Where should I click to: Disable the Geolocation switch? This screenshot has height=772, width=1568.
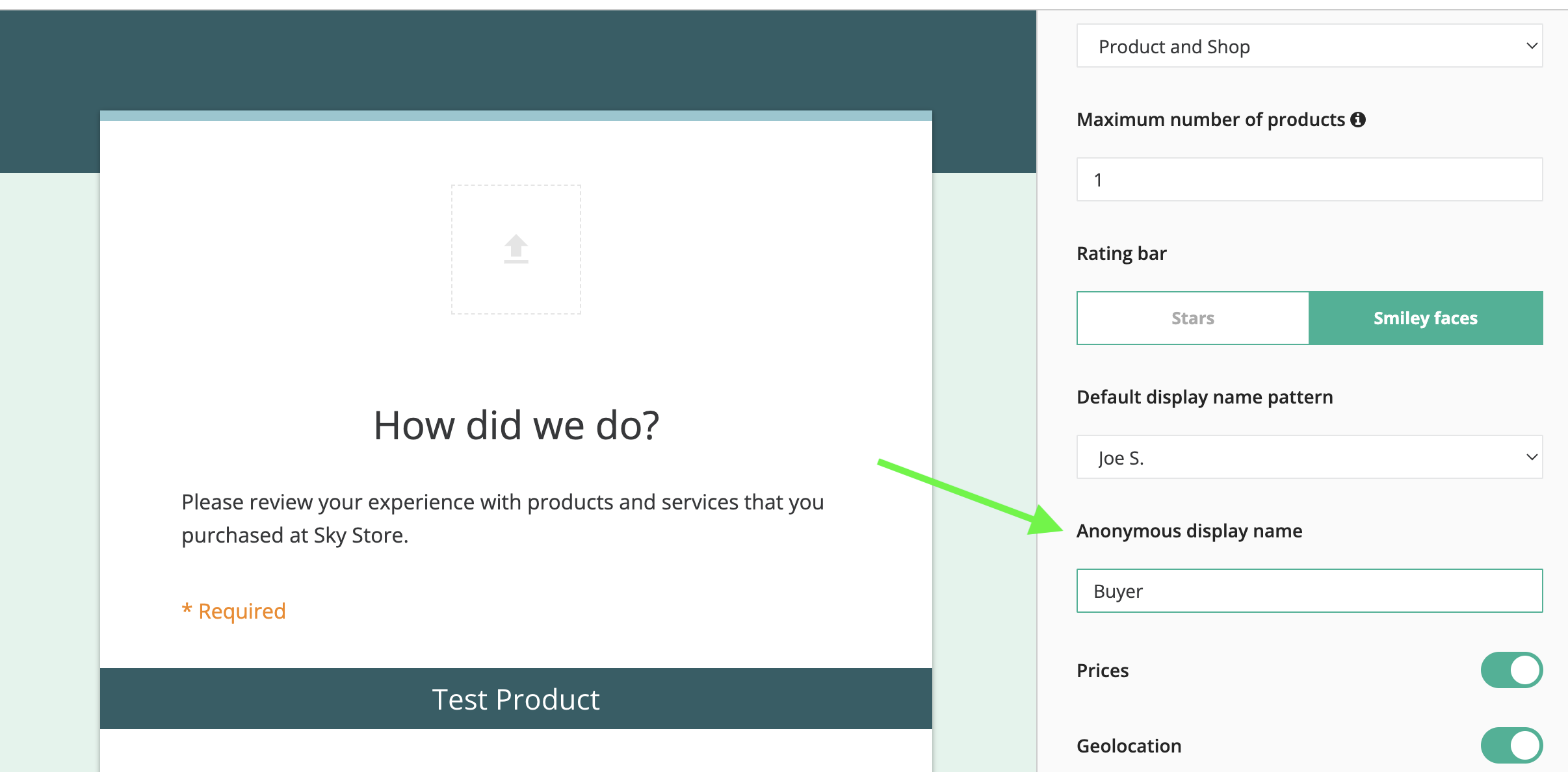[1511, 745]
